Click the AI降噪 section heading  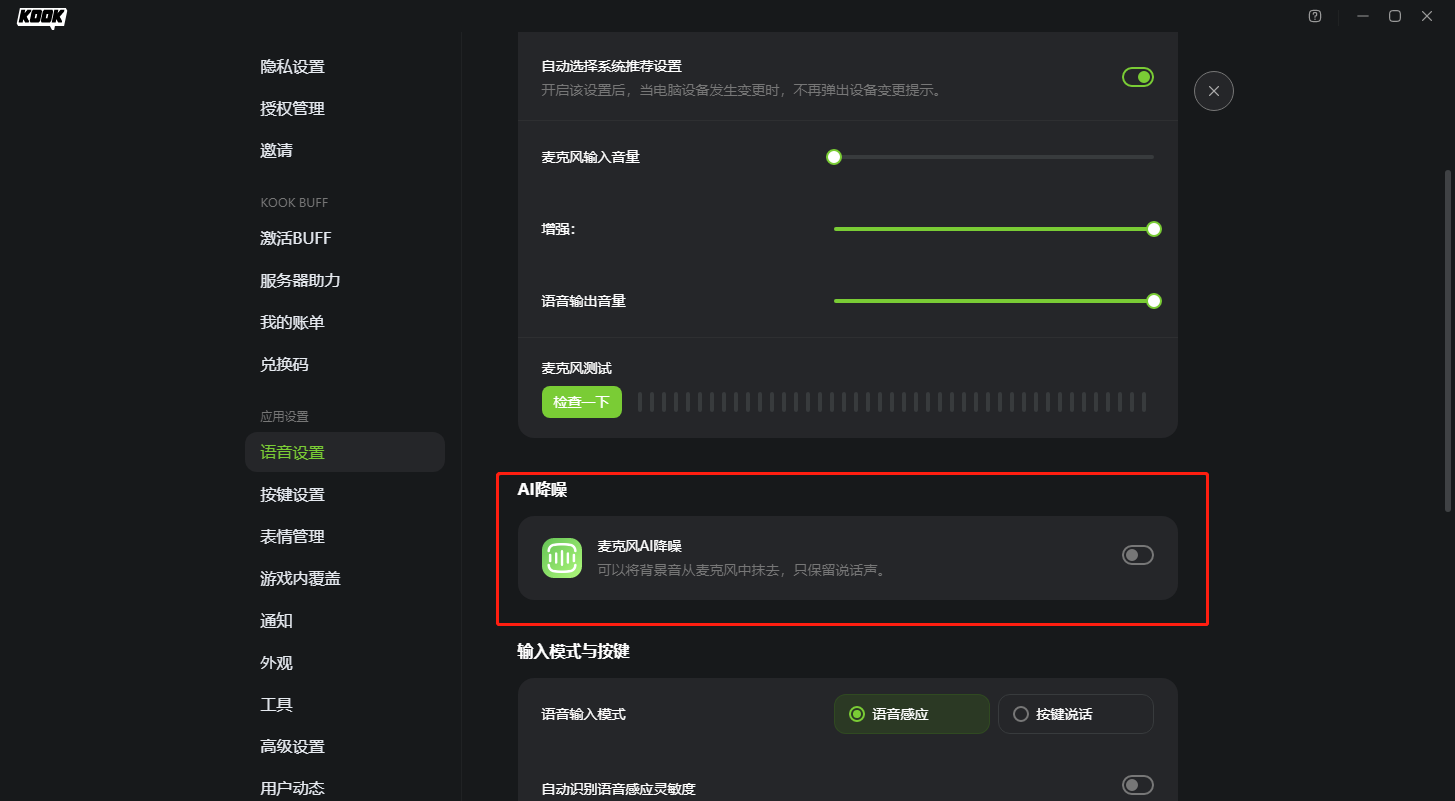(542, 489)
